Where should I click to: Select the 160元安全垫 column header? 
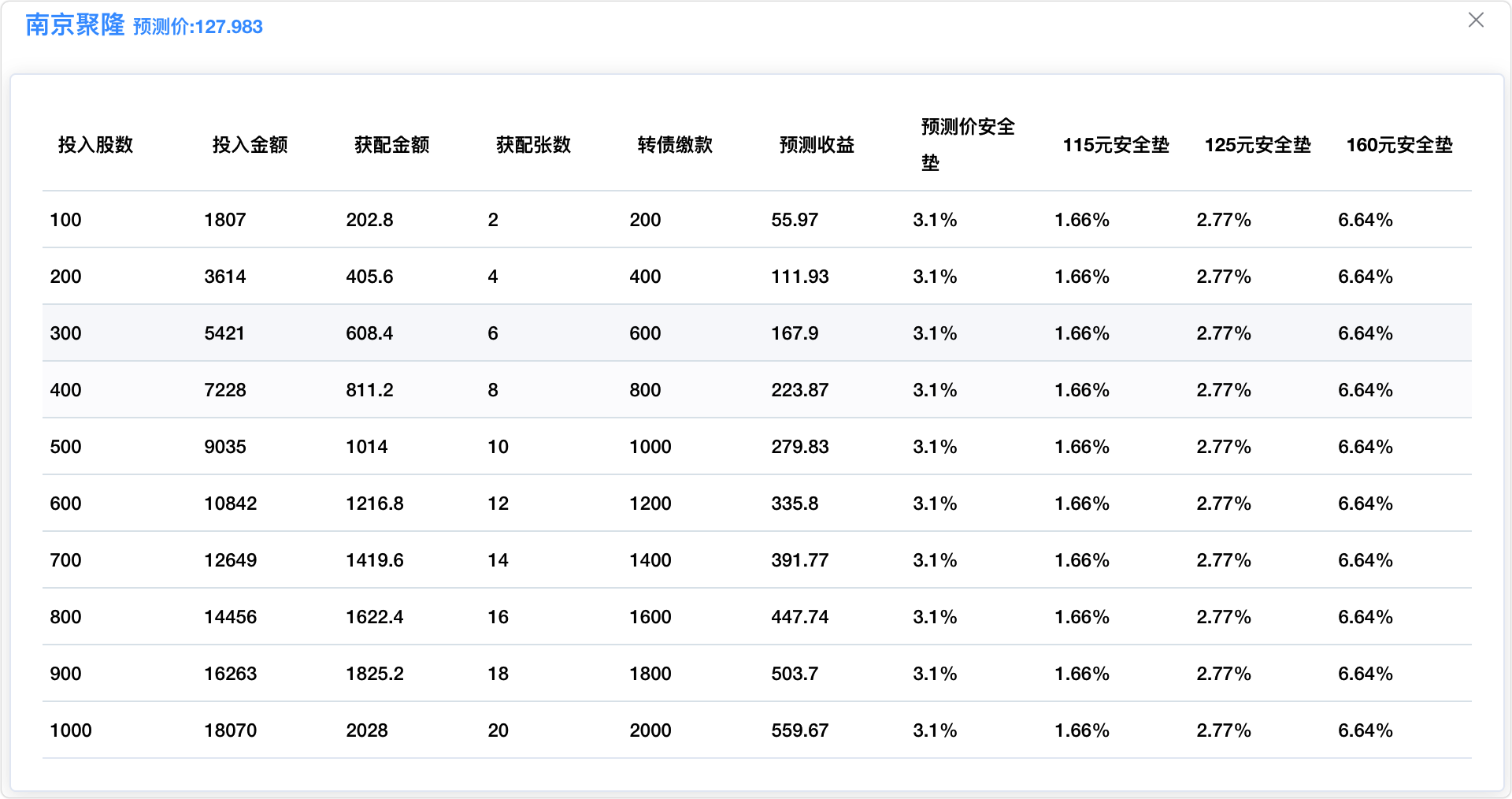pos(1399,145)
